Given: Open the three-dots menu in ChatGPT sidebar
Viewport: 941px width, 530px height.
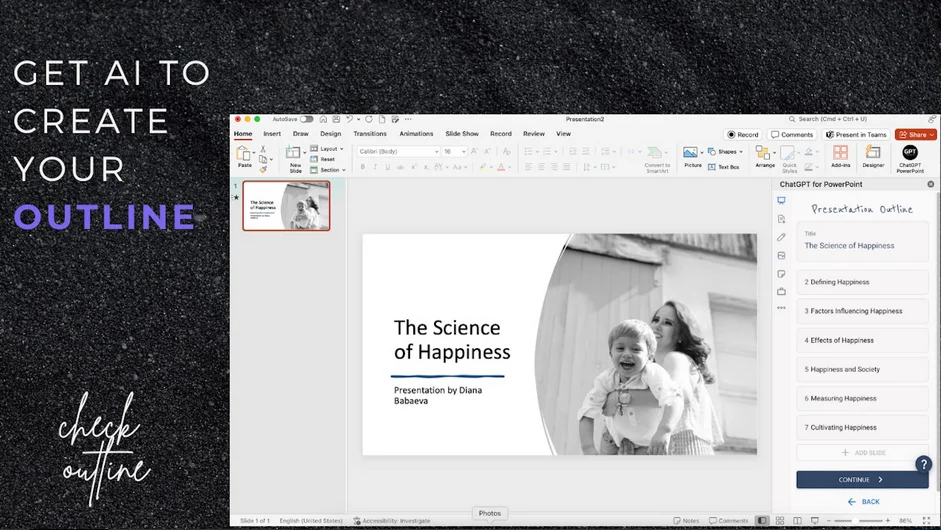Looking at the screenshot, I should 781,307.
